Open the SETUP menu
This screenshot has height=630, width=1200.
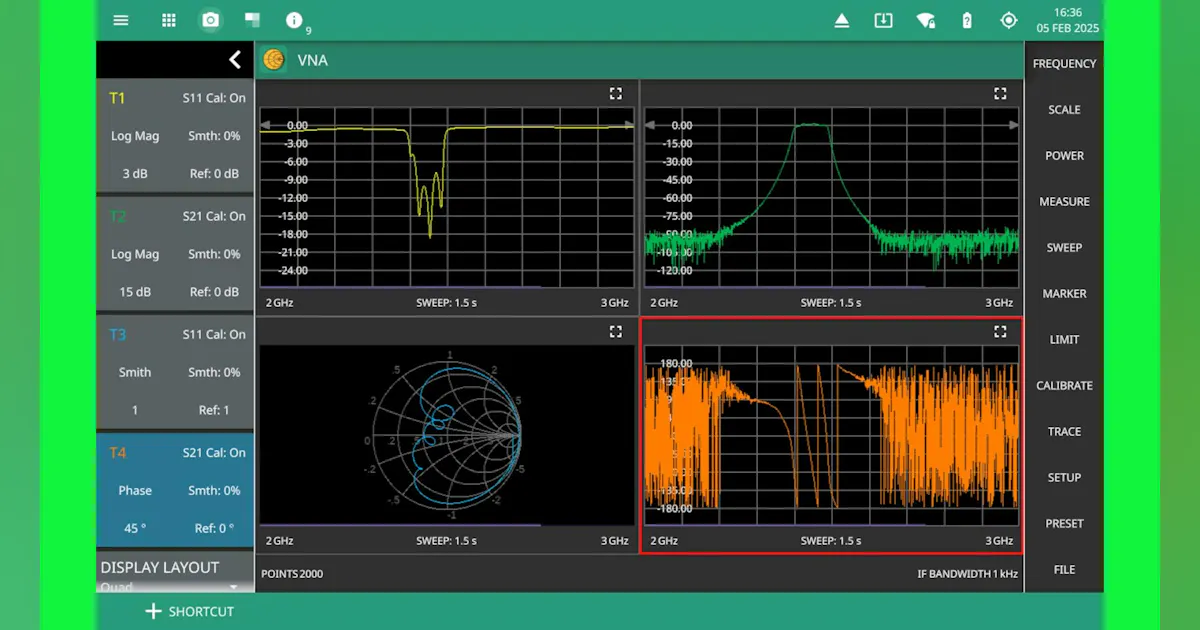tap(1064, 477)
